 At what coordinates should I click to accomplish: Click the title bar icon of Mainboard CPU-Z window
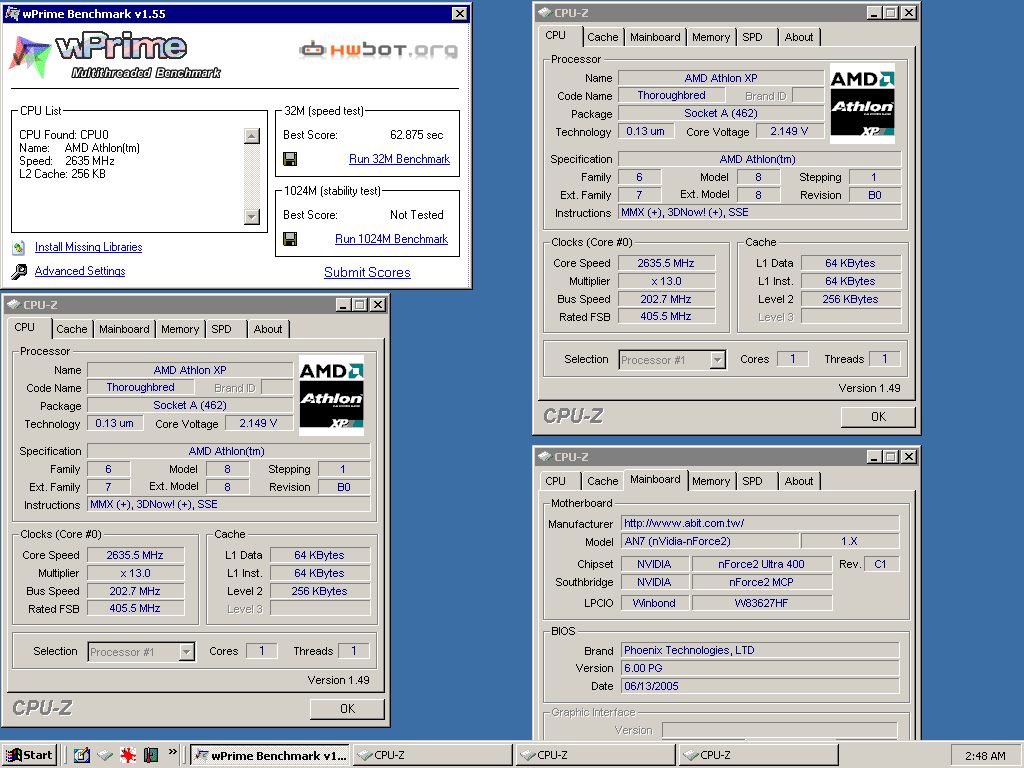click(545, 456)
